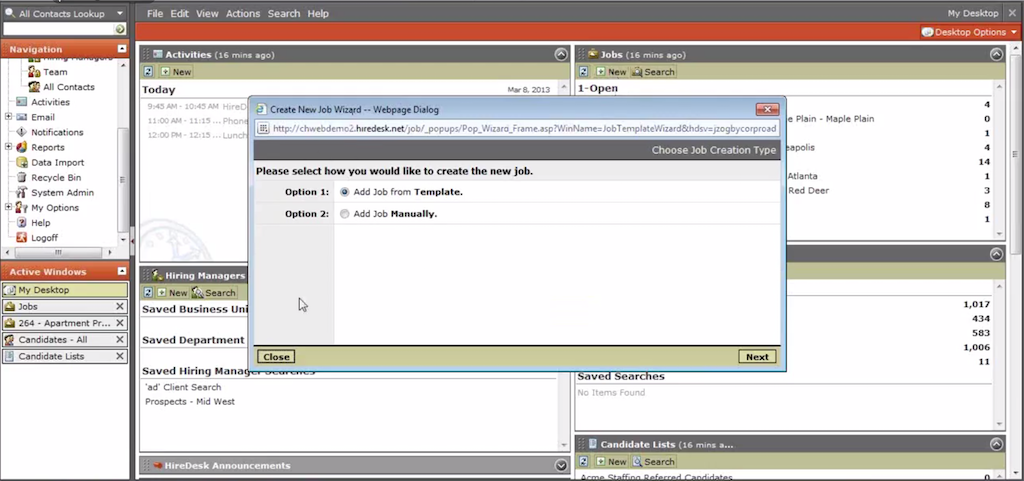
Task: Click the System Admin tools icon
Action: click(22, 193)
